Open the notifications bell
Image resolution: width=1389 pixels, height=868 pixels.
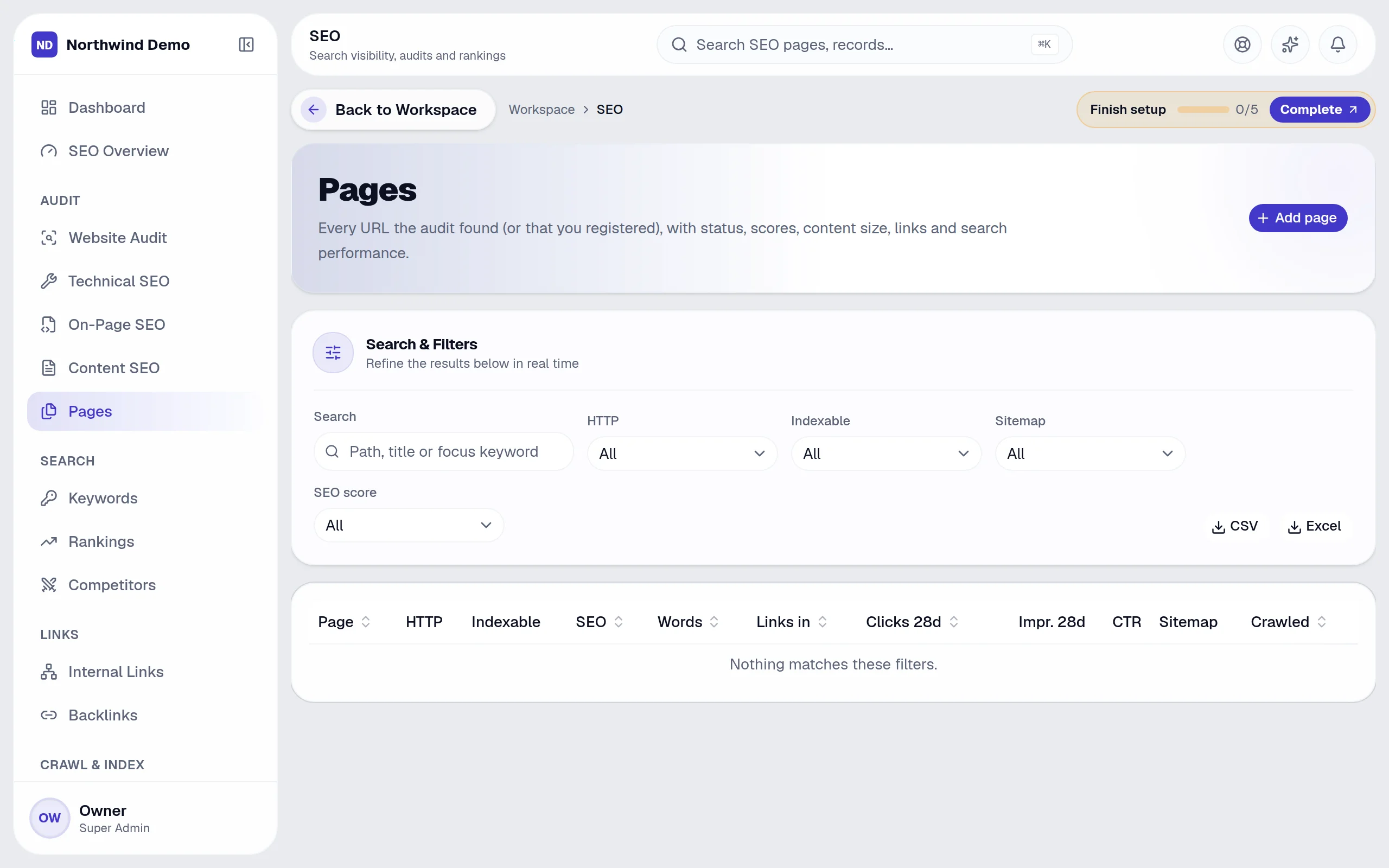click(x=1337, y=44)
